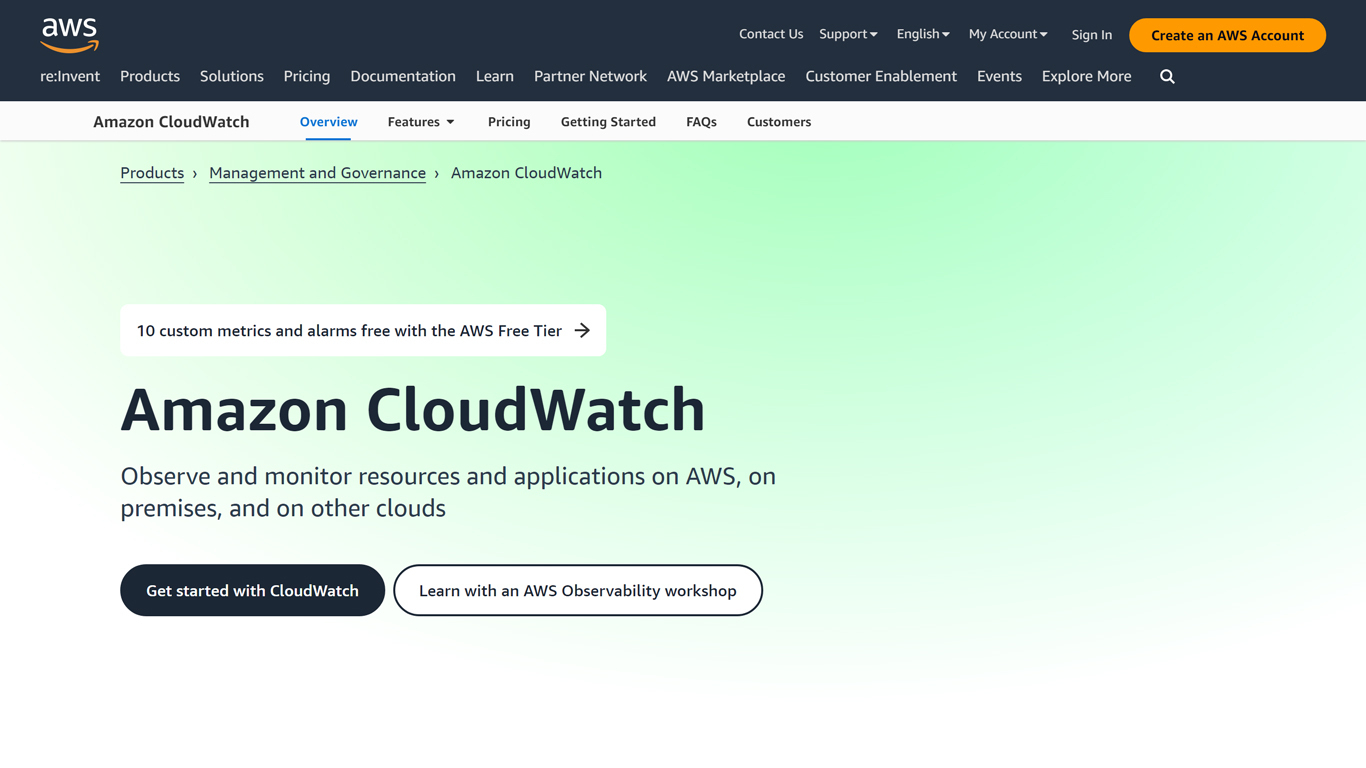
Task: Click the Free Tier banner arrow
Action: pos(582,330)
